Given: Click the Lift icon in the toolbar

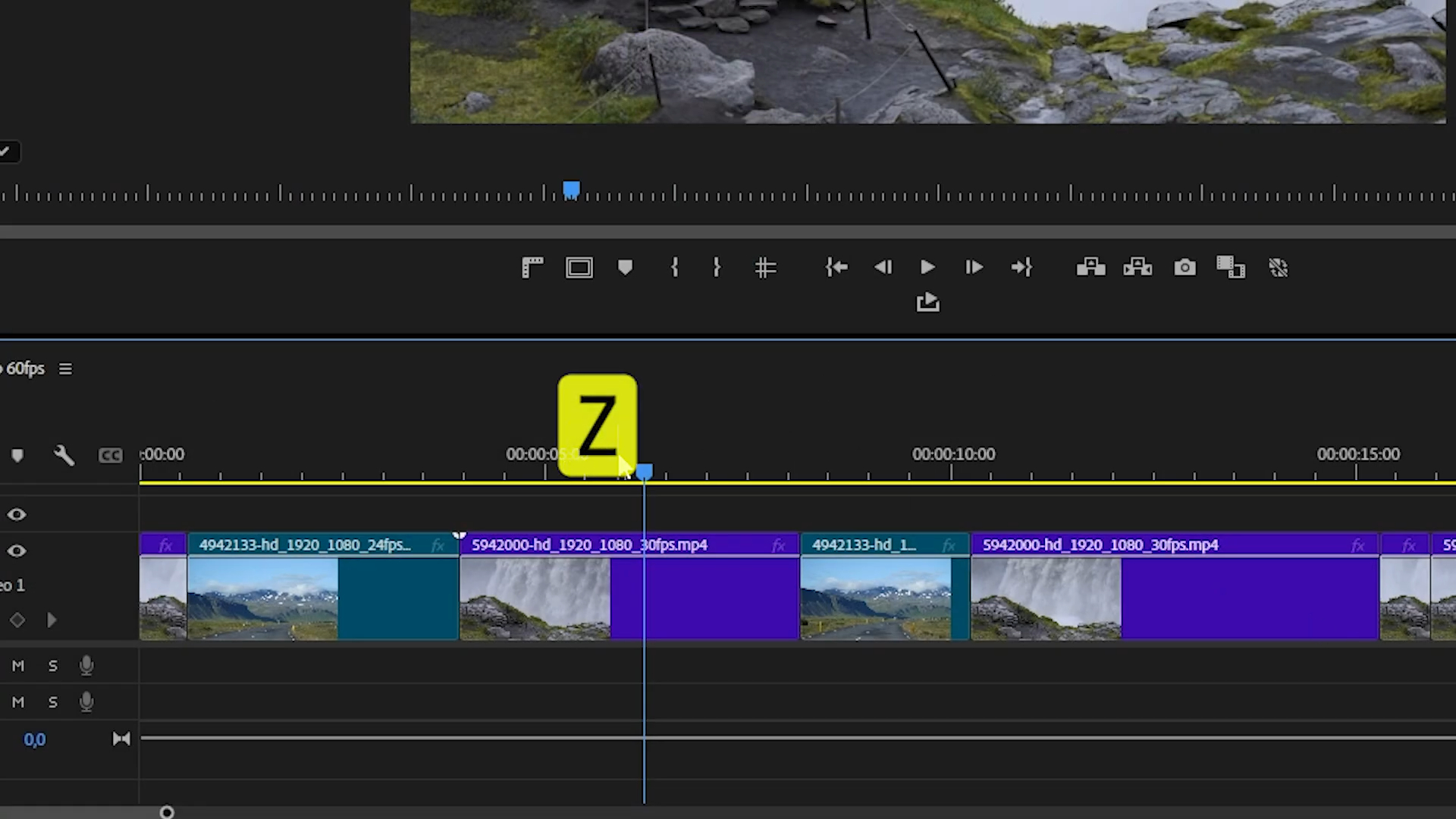Looking at the screenshot, I should (1090, 267).
